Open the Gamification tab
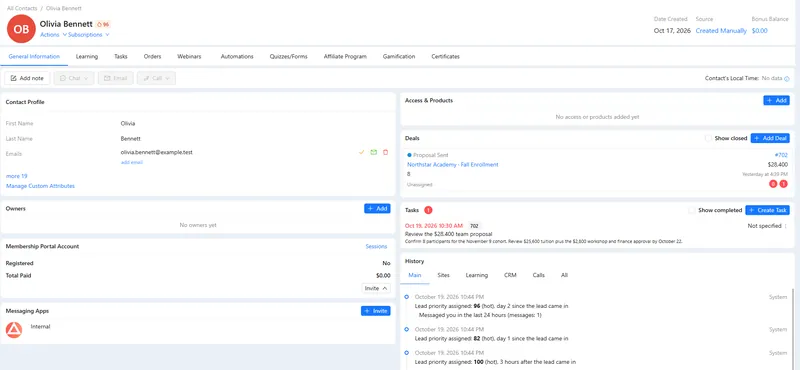Viewport: 800px width, 370px height. [398, 57]
